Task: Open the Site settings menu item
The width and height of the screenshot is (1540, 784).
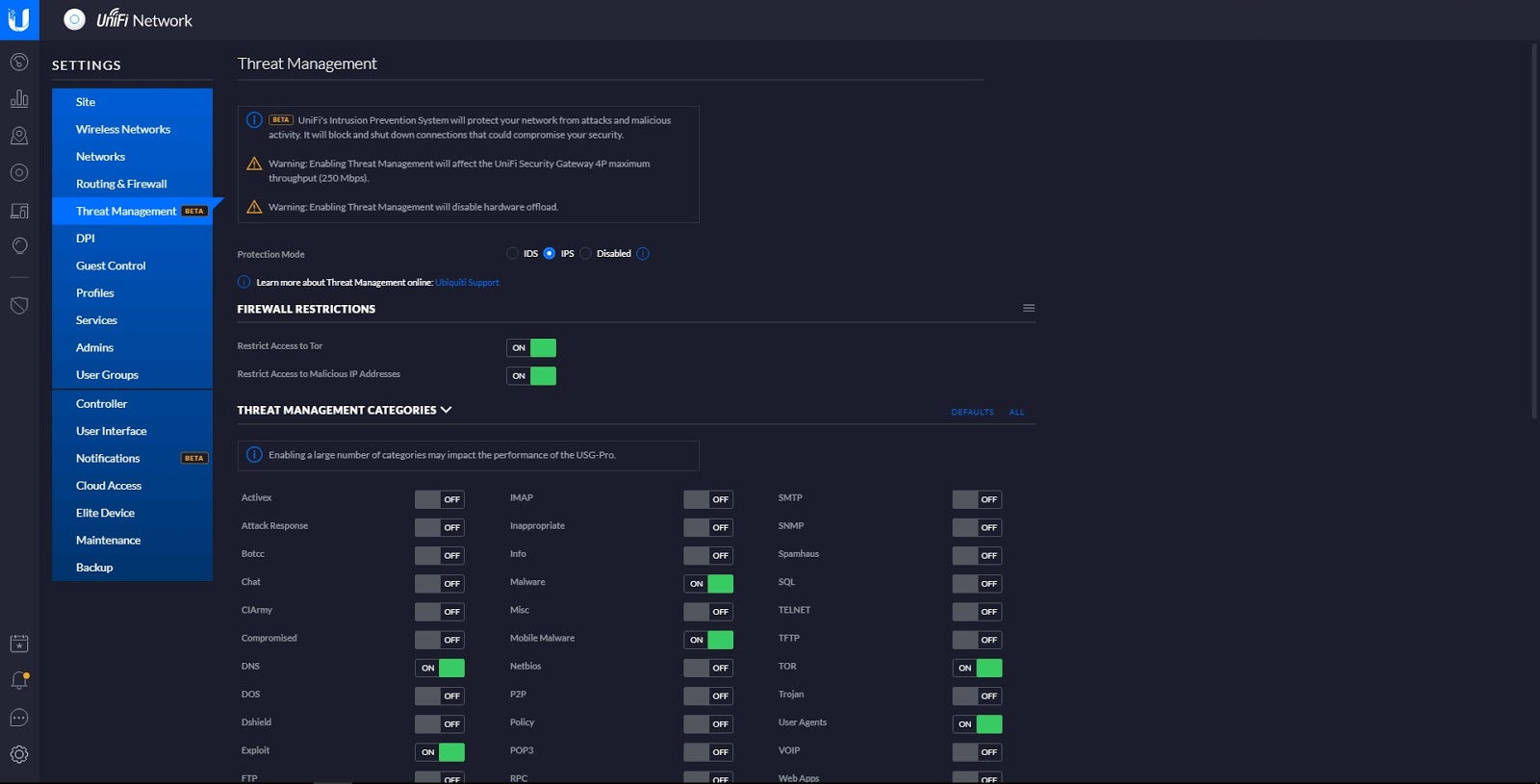Action: click(x=132, y=102)
